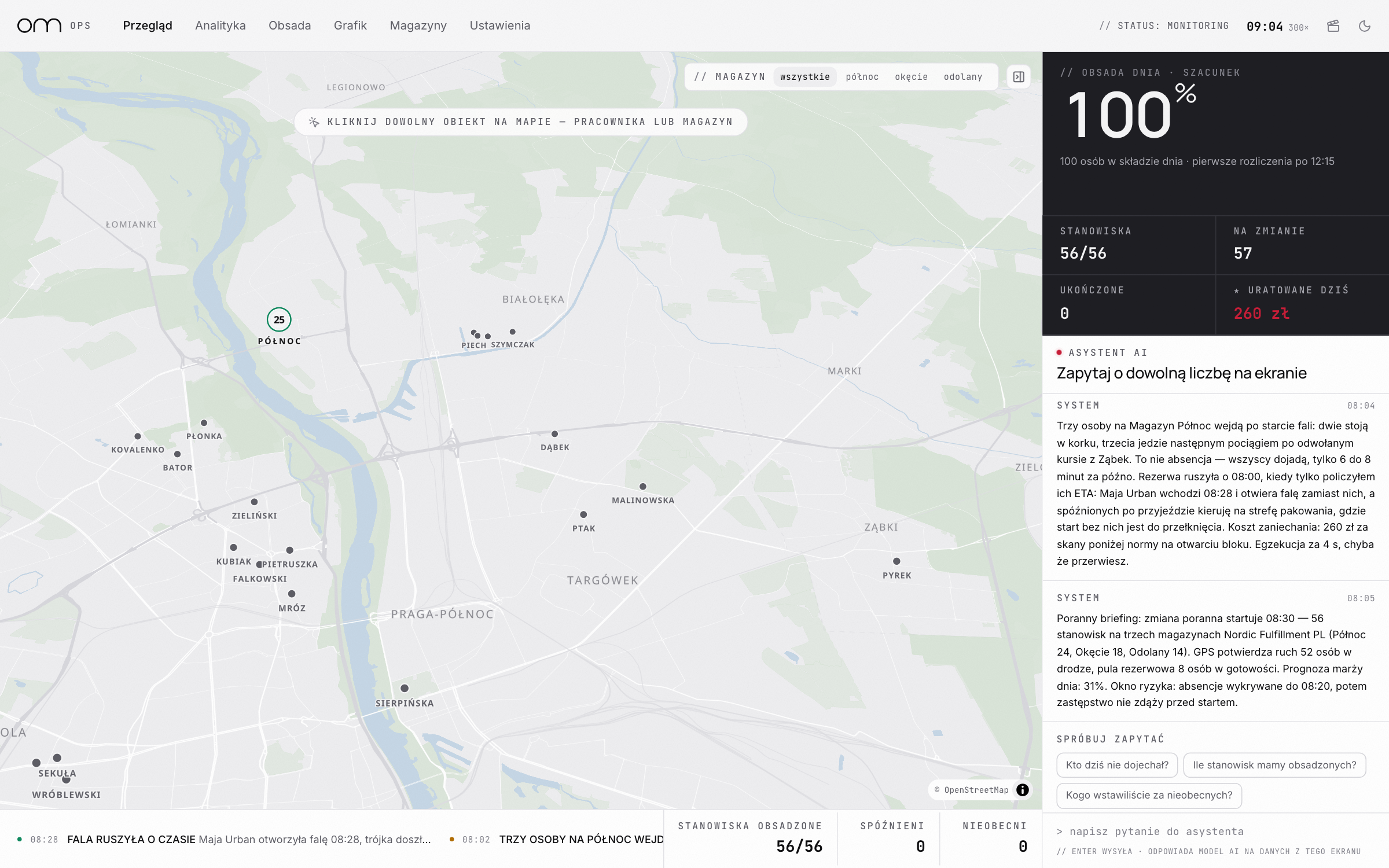Toggle dark mode with the moon icon
1389x868 pixels.
[x=1365, y=25]
